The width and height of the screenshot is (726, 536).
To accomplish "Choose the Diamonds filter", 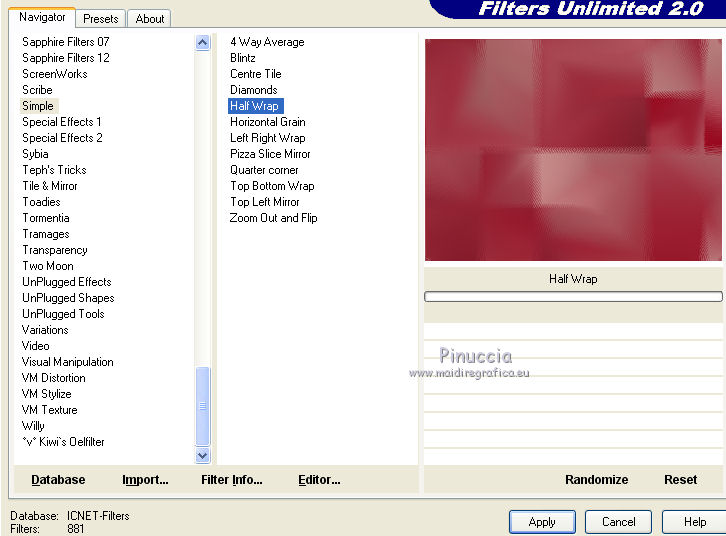I will click(254, 90).
